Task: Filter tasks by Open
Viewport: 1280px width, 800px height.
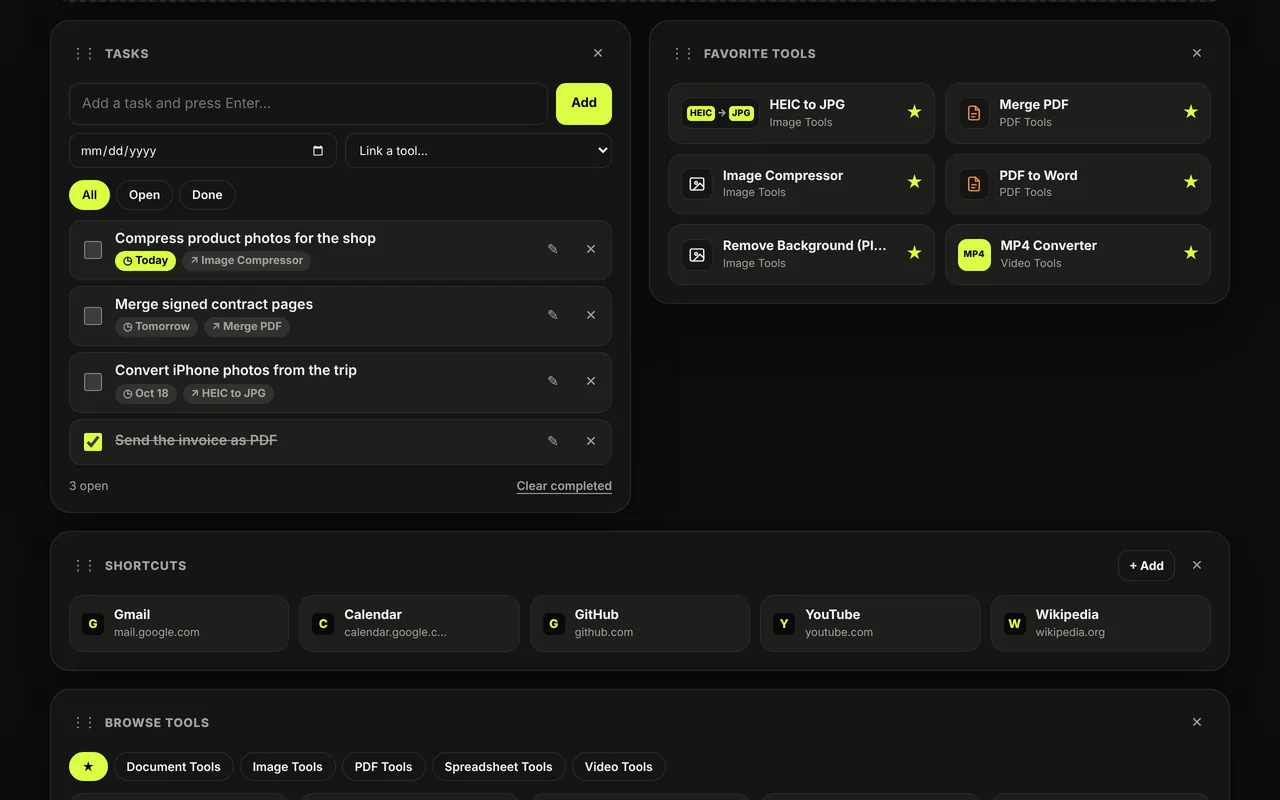Action: tap(144, 195)
